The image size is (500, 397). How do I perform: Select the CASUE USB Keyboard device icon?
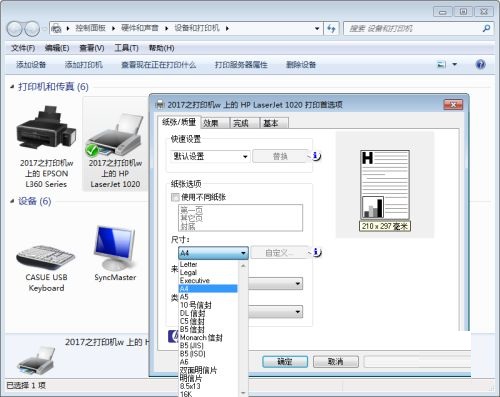(x=46, y=257)
